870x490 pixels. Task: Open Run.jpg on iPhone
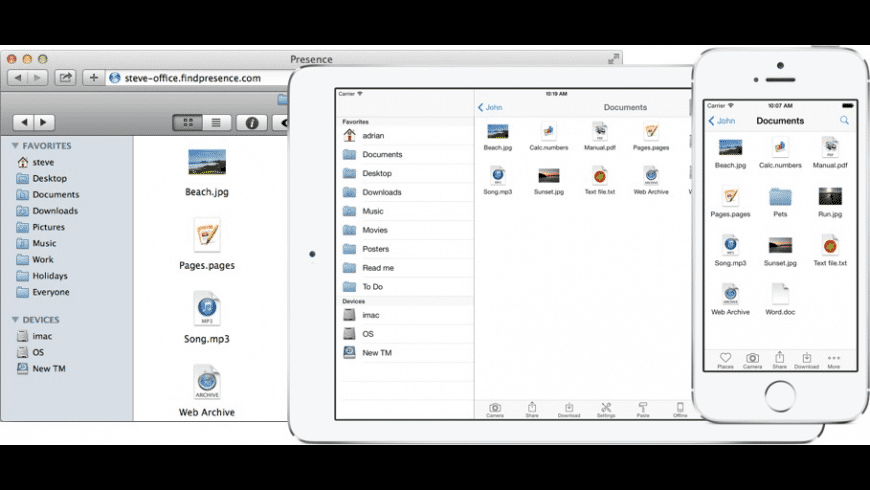tap(830, 202)
